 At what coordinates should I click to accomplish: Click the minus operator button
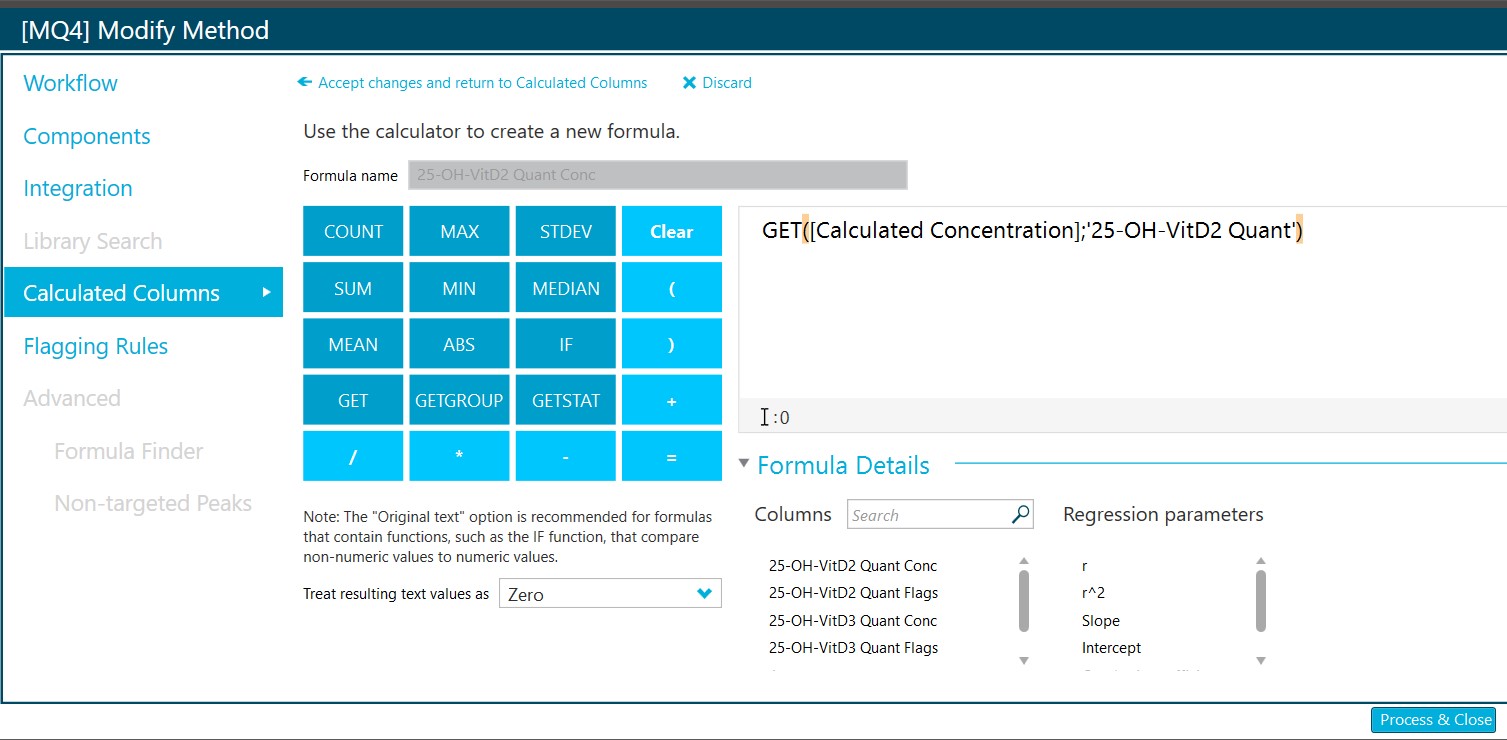pyautogui.click(x=566, y=456)
